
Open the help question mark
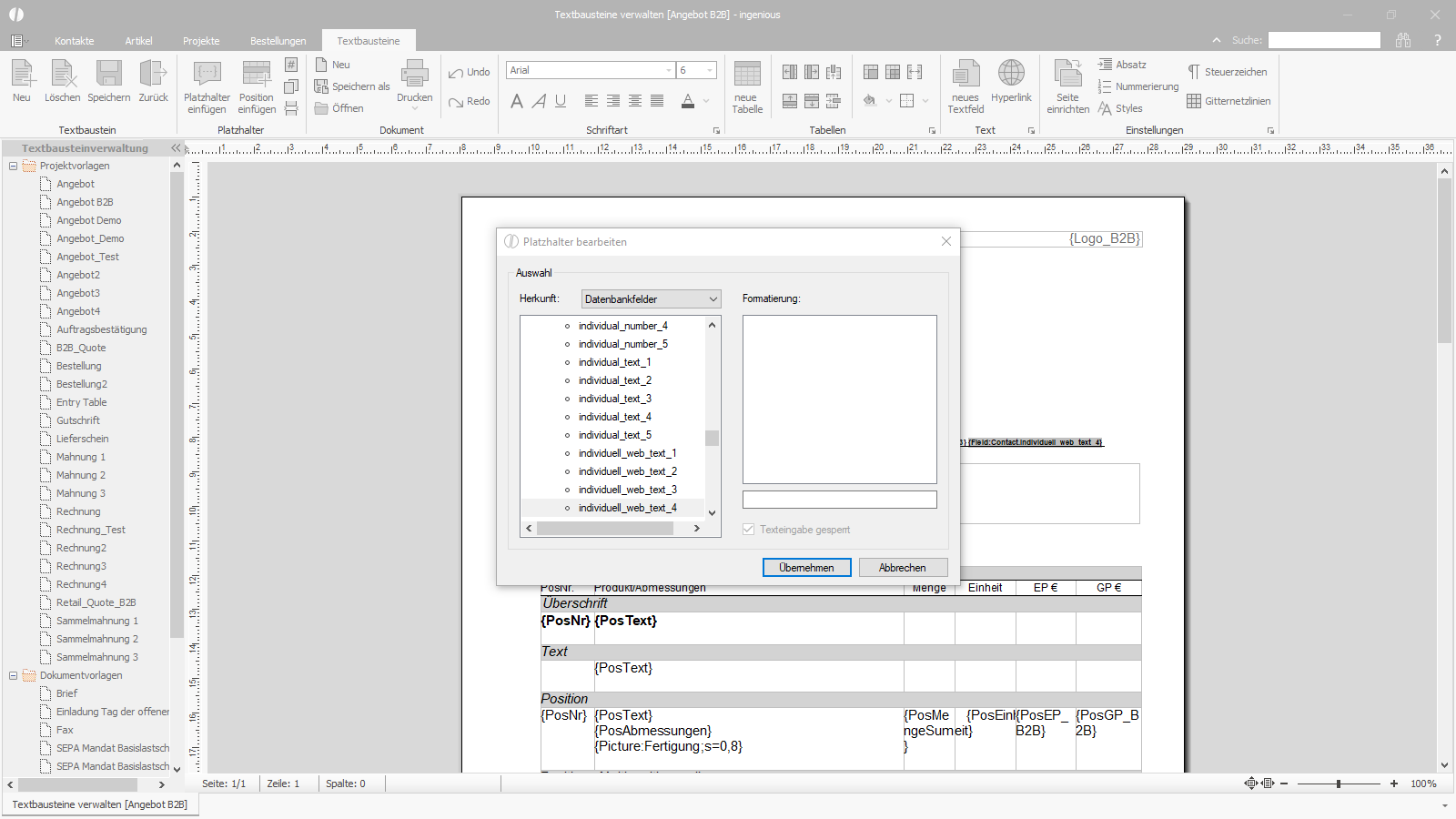[1438, 40]
